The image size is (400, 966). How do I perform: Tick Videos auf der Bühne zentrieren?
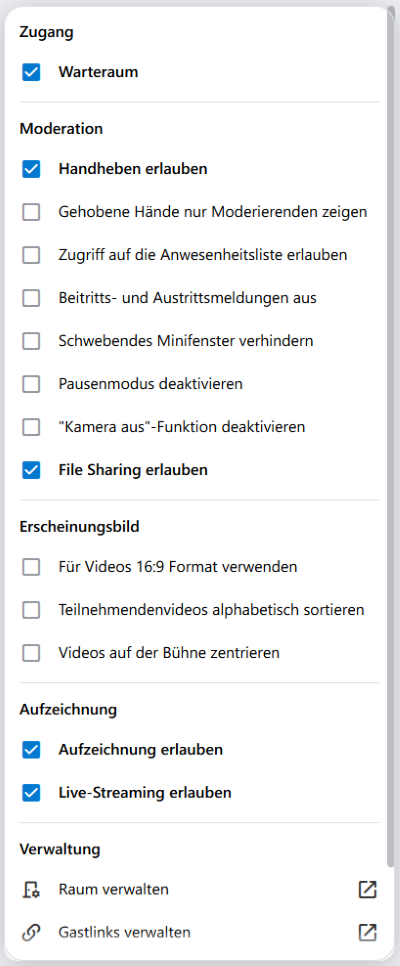[31, 652]
